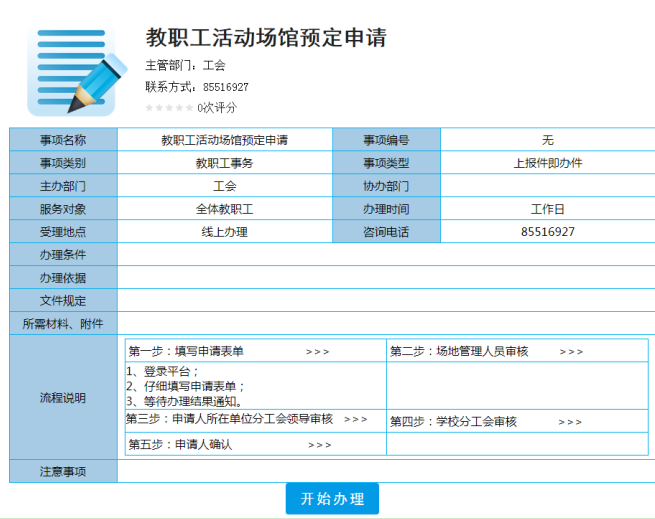Expand 第三步 分工会领导审核 arrows
The image size is (655, 519).
pos(355,419)
